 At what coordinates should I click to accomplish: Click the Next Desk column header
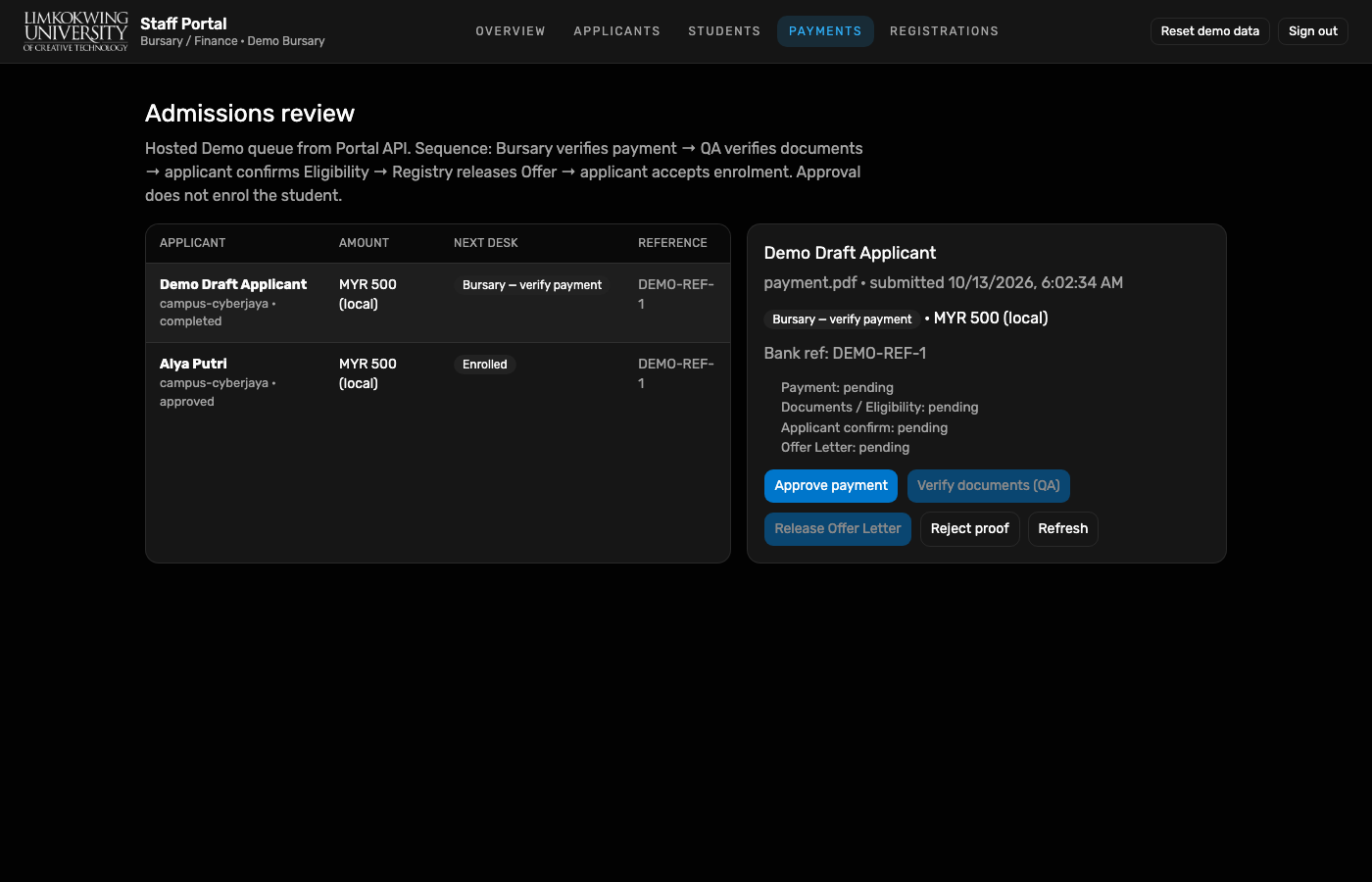coord(486,243)
